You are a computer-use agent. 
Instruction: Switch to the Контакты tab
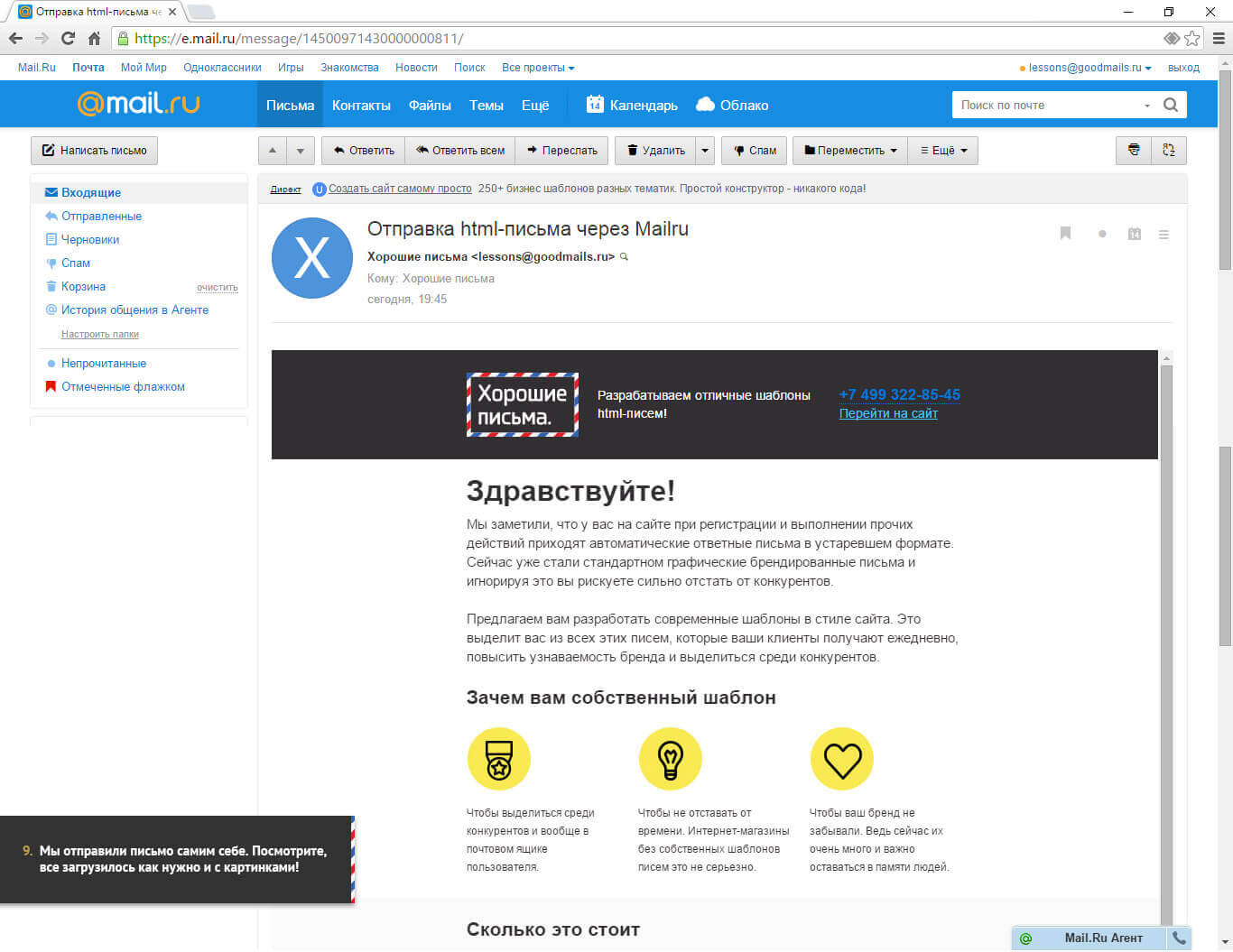[361, 106]
